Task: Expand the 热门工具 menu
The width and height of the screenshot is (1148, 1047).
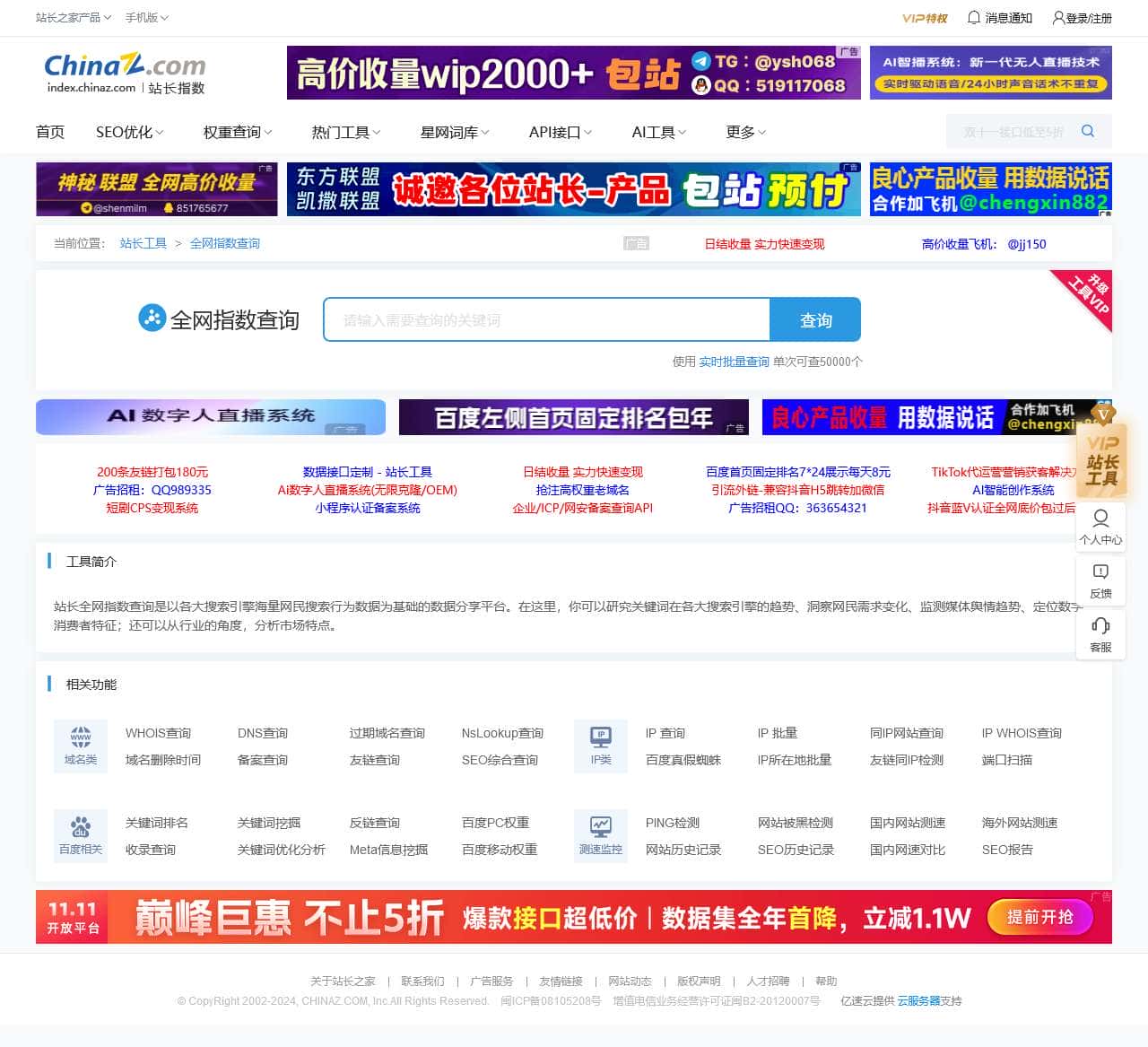Action: tap(346, 132)
